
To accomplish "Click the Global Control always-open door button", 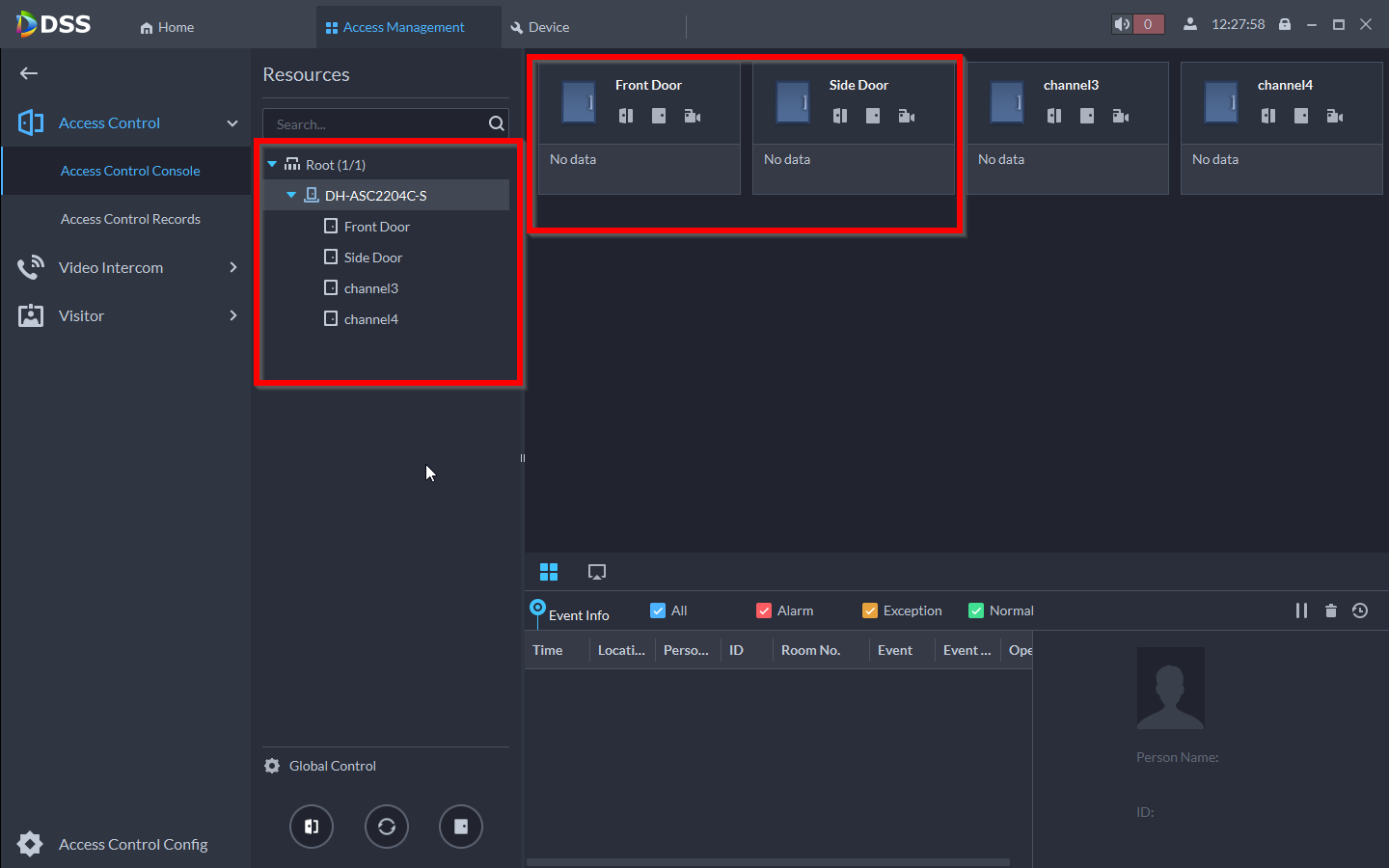I will tap(312, 827).
